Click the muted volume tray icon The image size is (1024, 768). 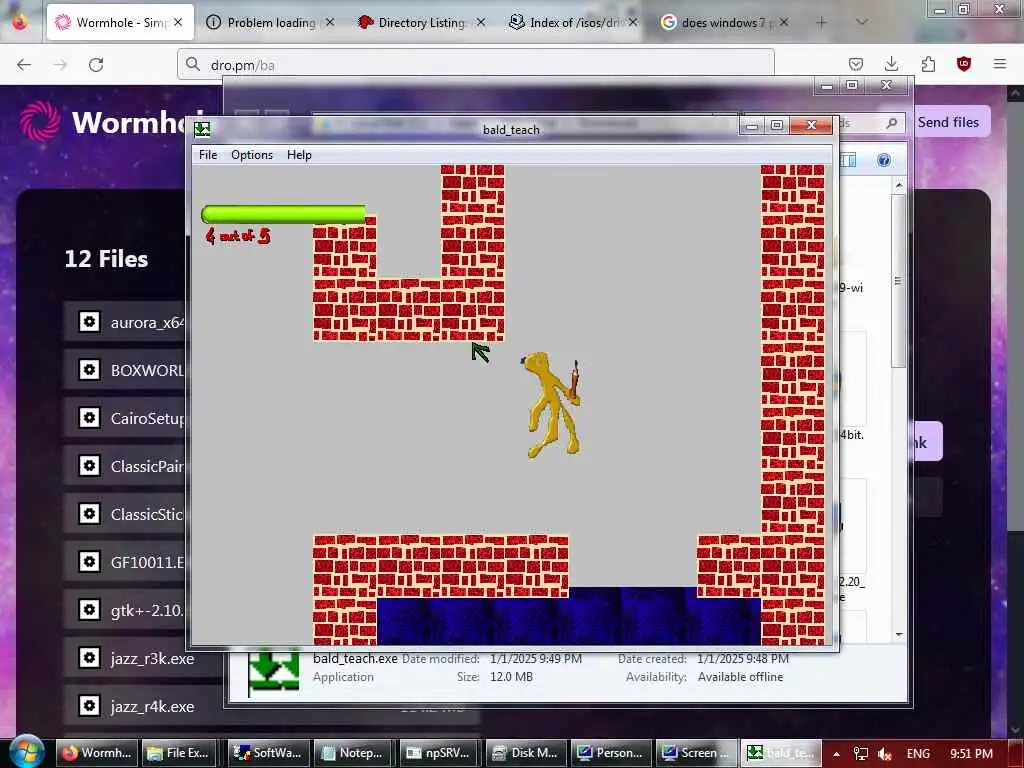point(885,754)
